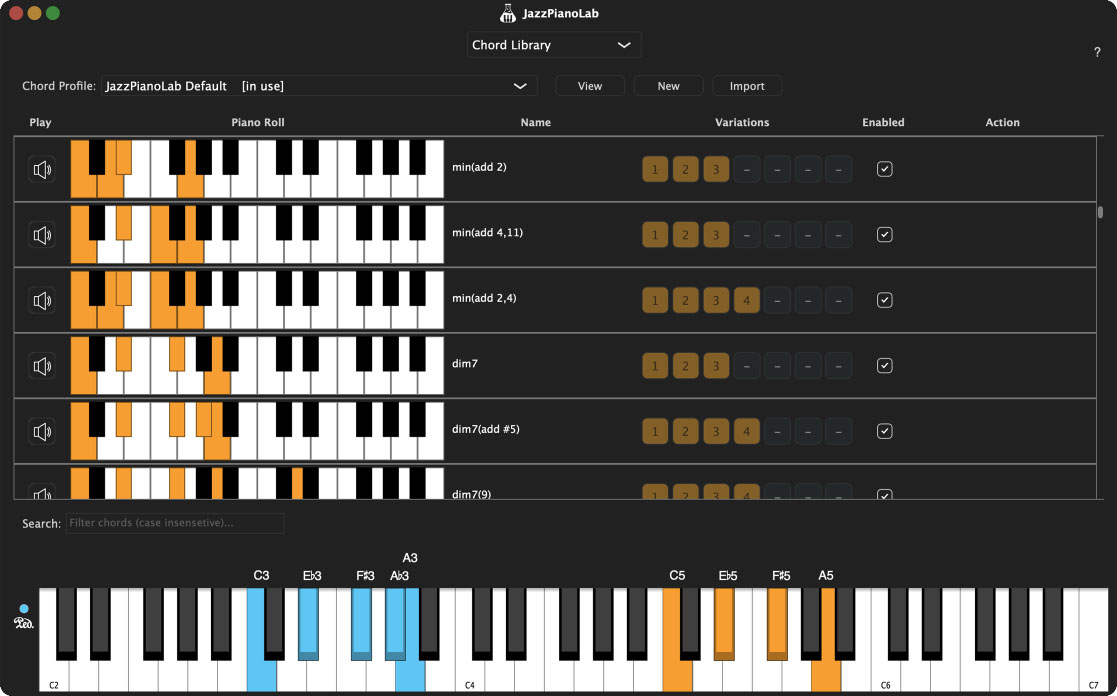The image size is (1117, 696).
Task: Click the sustain pedal icon
Action: pyautogui.click(x=22, y=621)
